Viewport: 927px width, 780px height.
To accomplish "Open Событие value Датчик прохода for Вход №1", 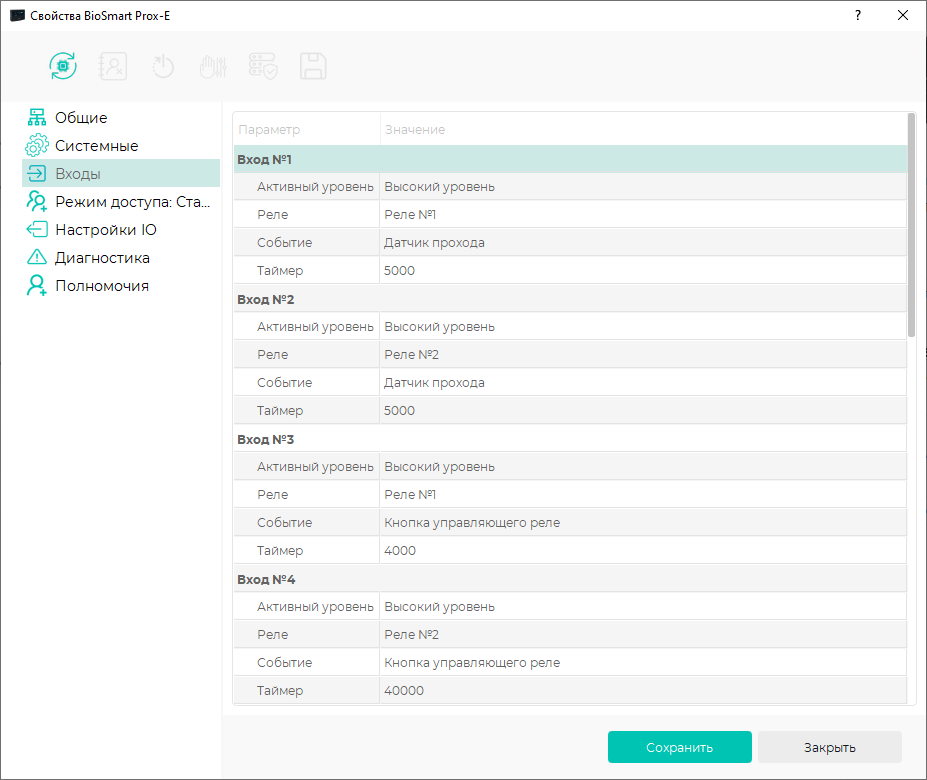I will click(x=643, y=242).
